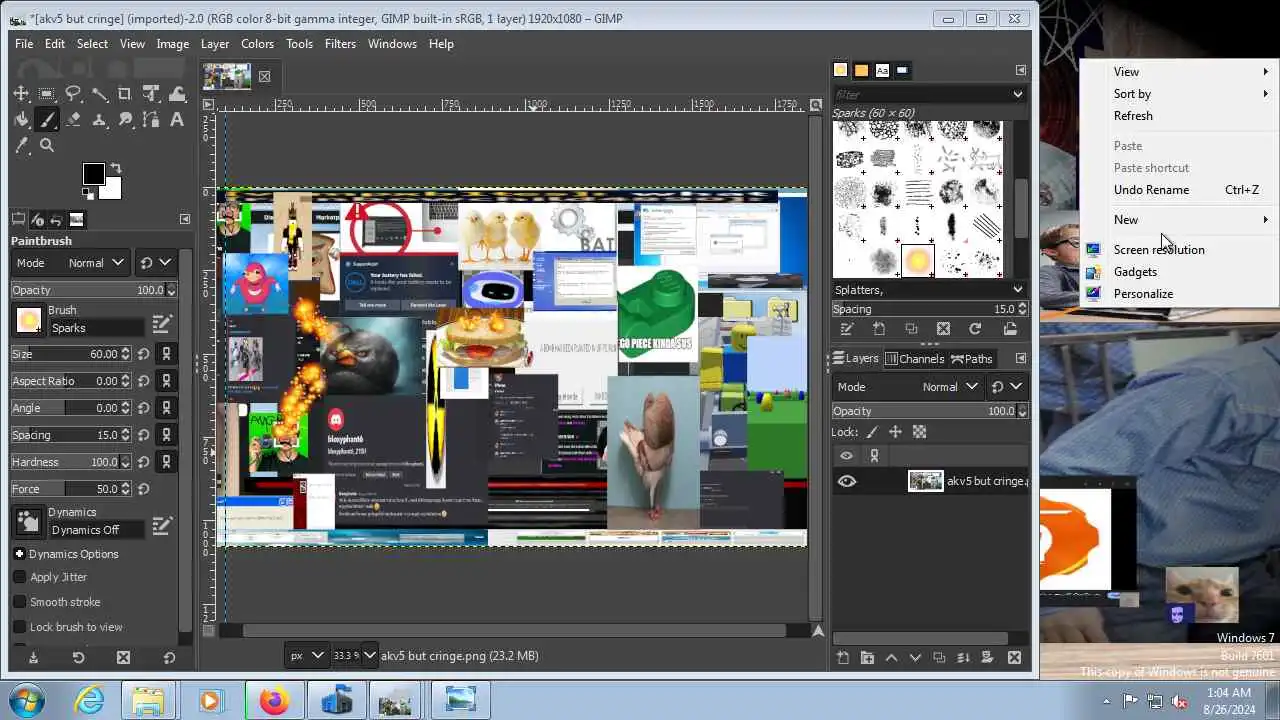Switch to the Channels tab
1280x720 pixels.
[x=914, y=359]
